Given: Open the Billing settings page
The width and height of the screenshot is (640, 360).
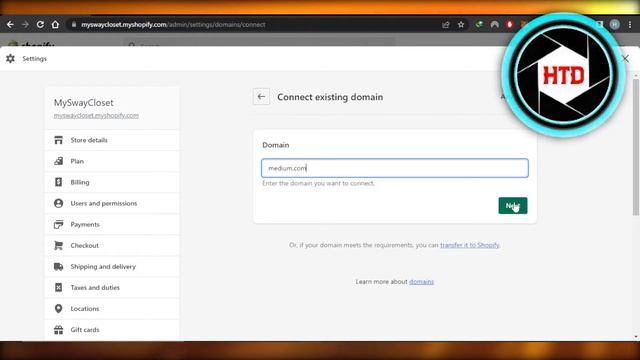Looking at the screenshot, I should point(112,182).
